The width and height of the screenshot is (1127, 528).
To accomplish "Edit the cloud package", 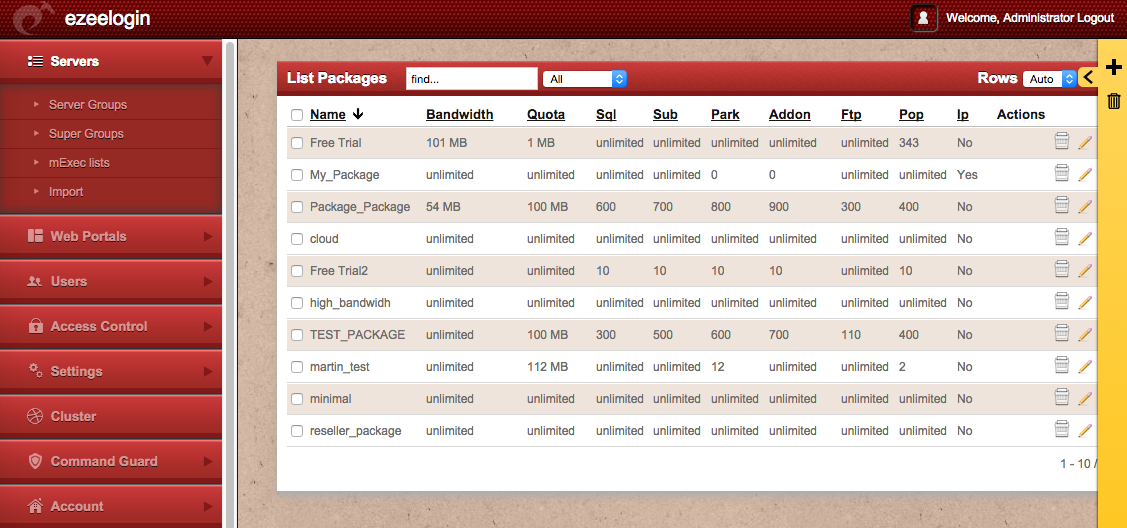I will click(1085, 238).
